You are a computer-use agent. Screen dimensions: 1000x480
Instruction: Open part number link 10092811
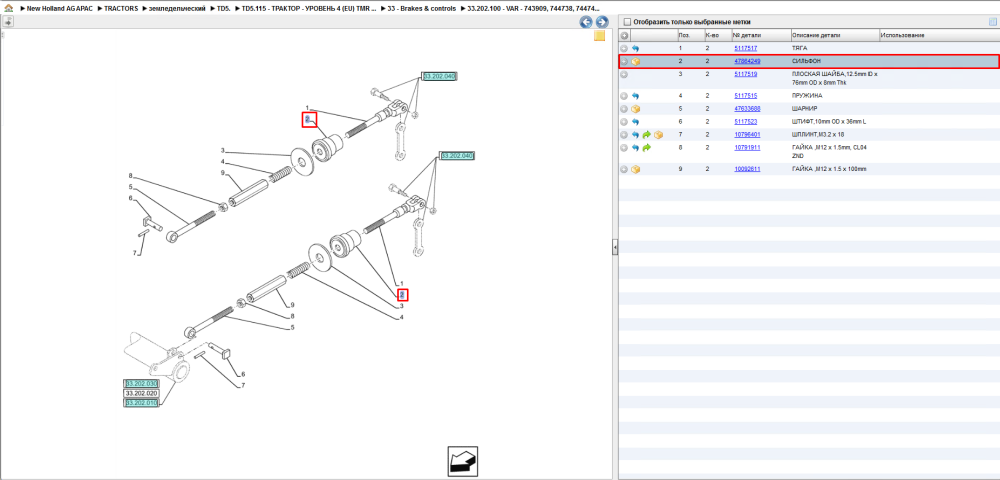coord(747,170)
